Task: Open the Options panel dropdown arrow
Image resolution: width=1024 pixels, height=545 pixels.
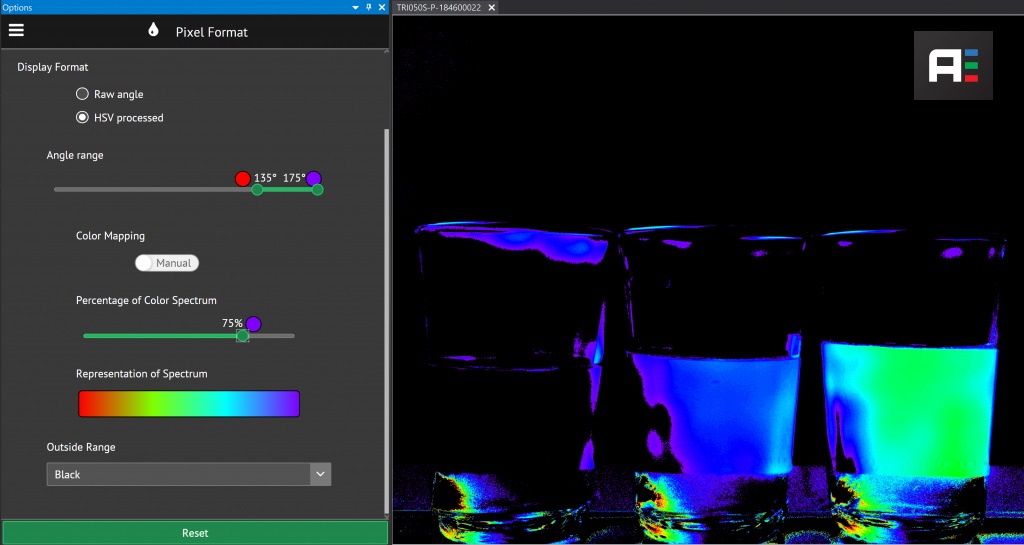Action: coord(355,7)
